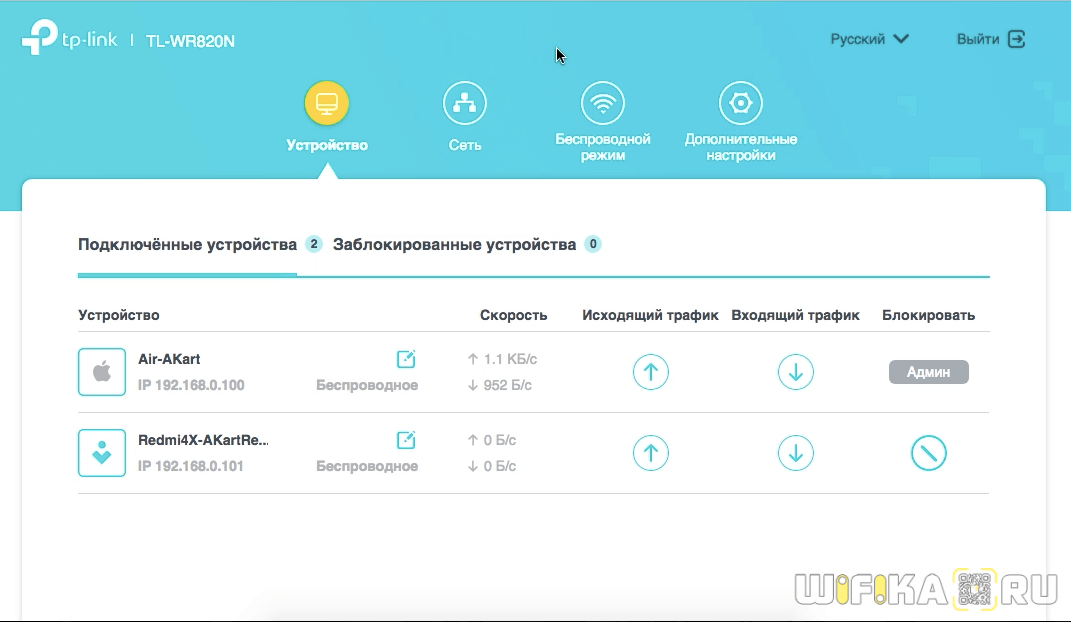
Task: Set outgoing traffic limit for Redmi4X
Action: pyautogui.click(x=650, y=453)
